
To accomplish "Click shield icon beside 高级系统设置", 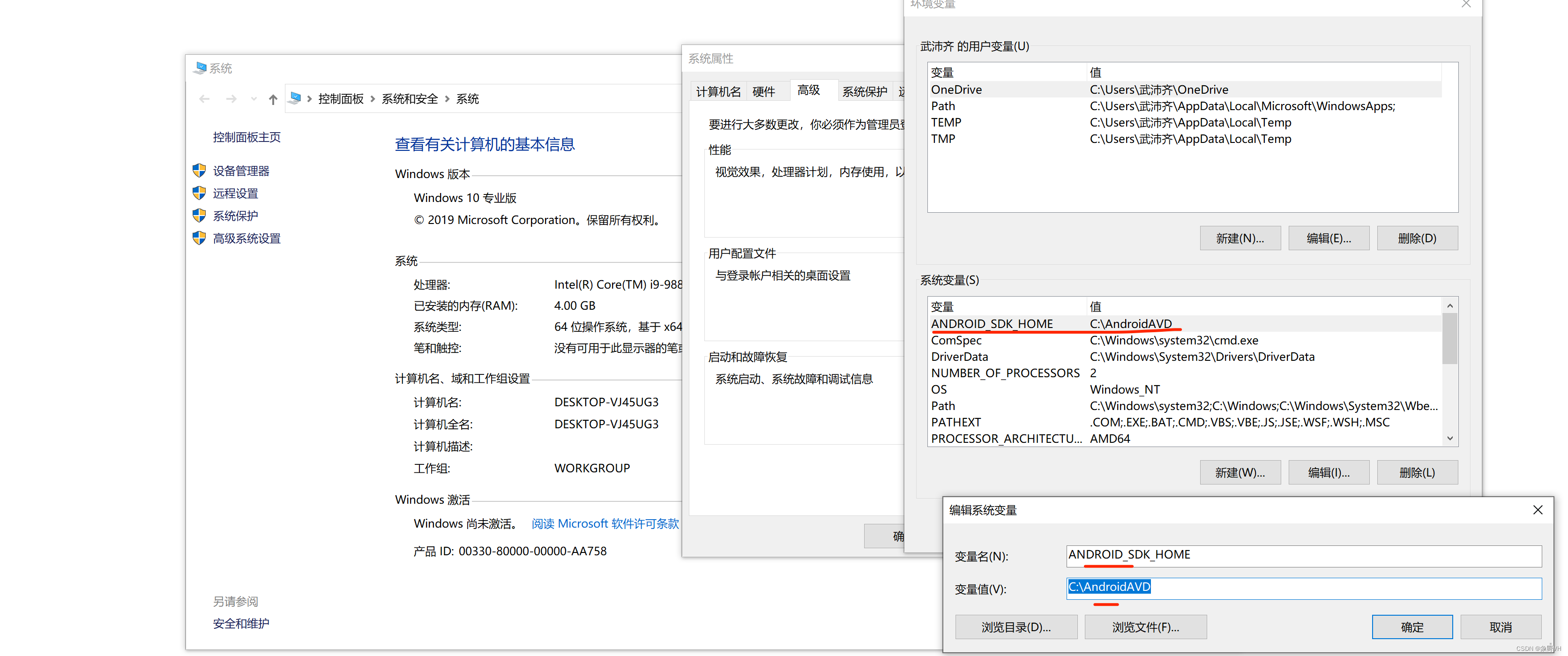I will coord(199,238).
